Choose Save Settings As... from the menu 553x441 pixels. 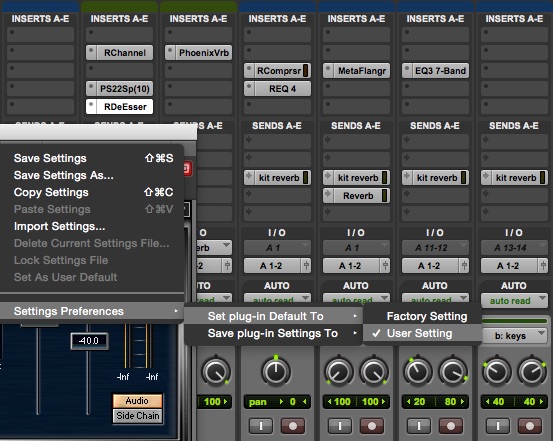(92, 175)
